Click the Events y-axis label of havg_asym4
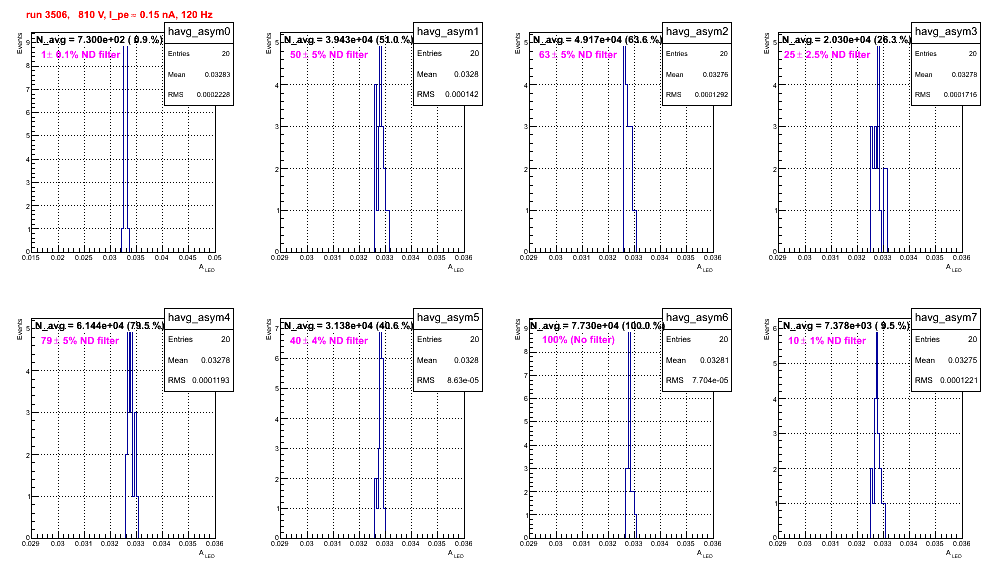The height and width of the screenshot is (572, 996). coord(20,329)
